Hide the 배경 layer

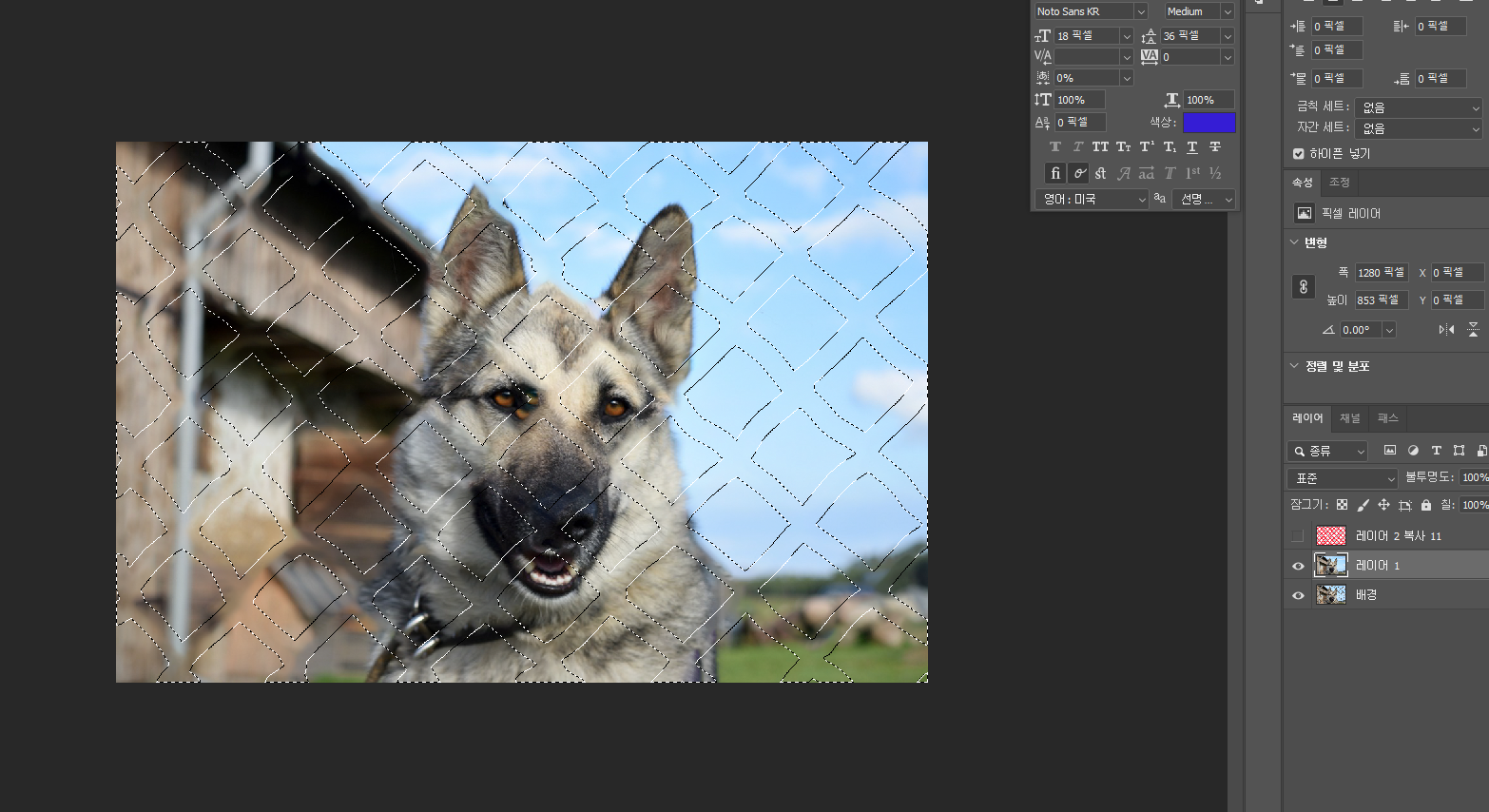pyautogui.click(x=1298, y=595)
